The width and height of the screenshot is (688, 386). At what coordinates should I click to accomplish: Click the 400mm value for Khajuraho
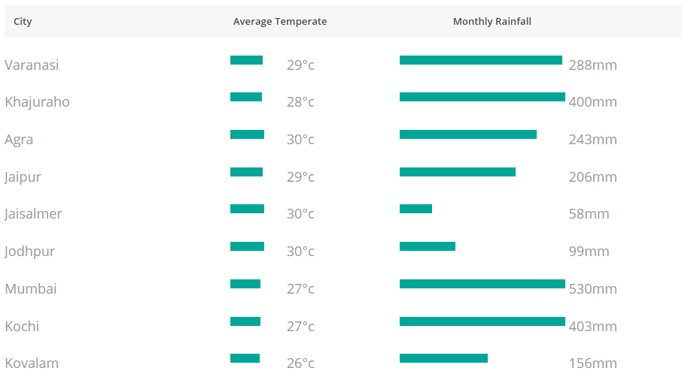pos(593,102)
